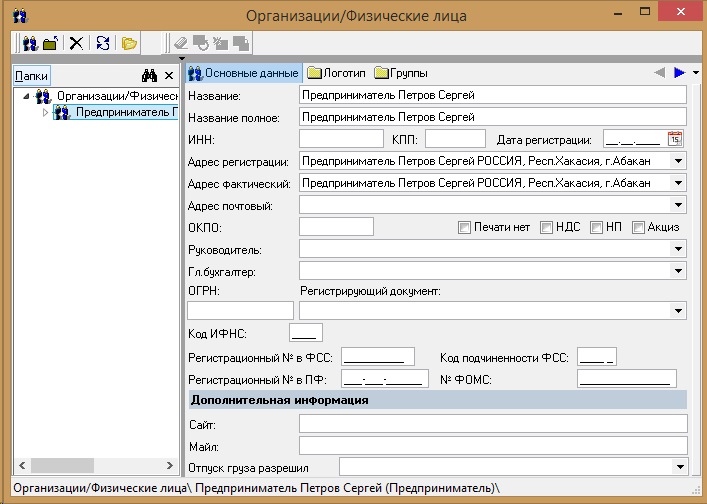707x504 pixels.
Task: Open Отпуск груза разрешил dropdown
Action: 680,467
